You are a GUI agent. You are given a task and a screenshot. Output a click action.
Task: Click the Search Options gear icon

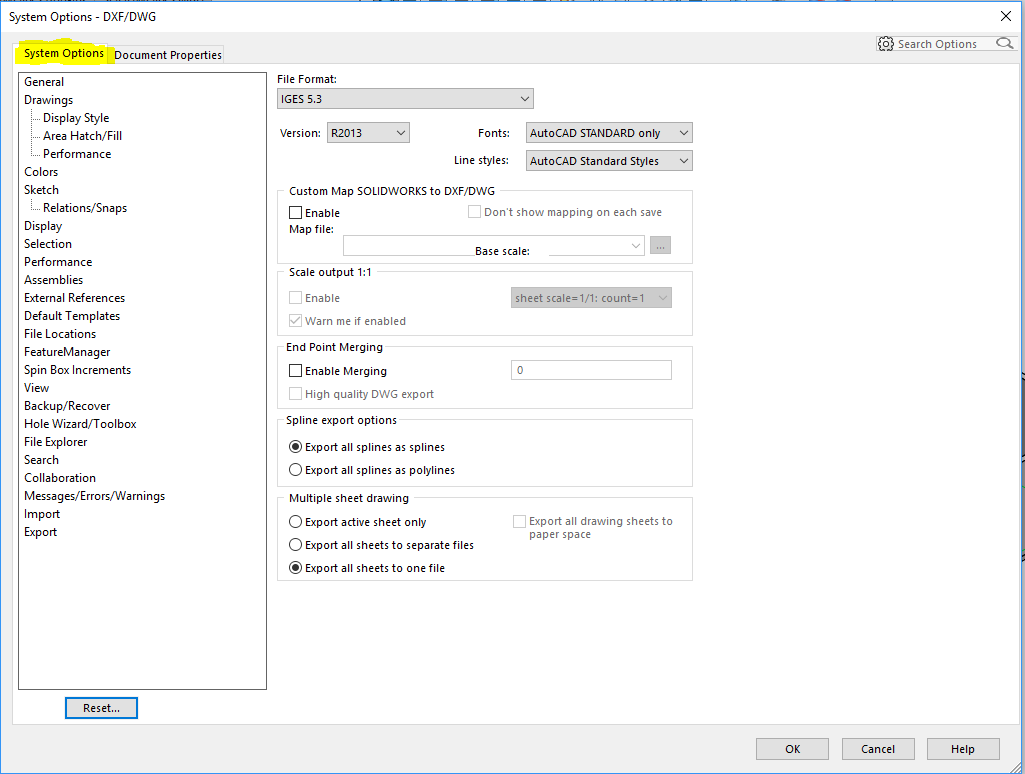click(886, 44)
